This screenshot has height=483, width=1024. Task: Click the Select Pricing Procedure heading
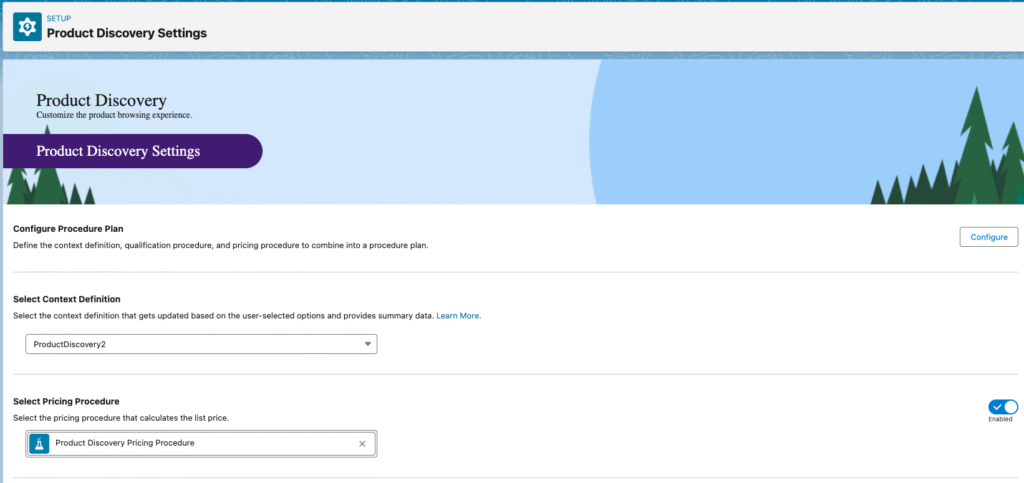click(x=65, y=401)
